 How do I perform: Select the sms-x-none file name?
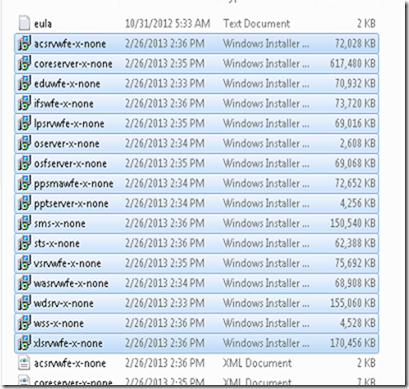[60, 223]
